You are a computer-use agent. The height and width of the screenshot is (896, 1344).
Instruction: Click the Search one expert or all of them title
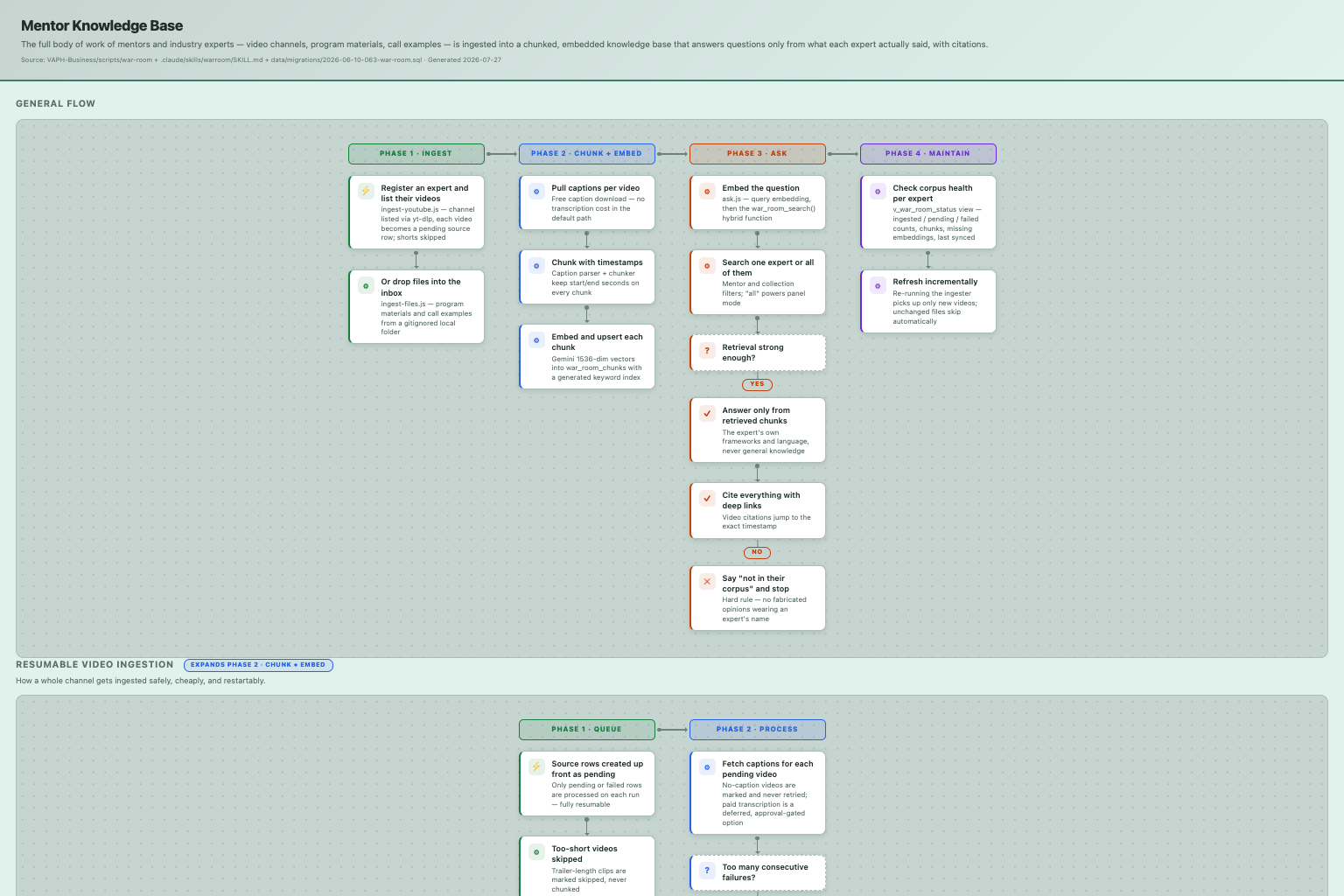pyautogui.click(x=768, y=268)
